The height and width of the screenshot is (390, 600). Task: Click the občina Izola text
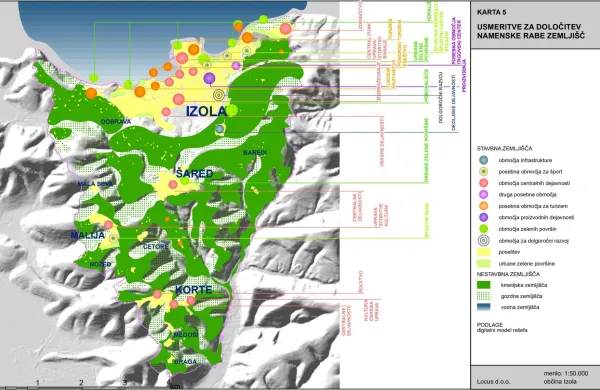point(560,382)
